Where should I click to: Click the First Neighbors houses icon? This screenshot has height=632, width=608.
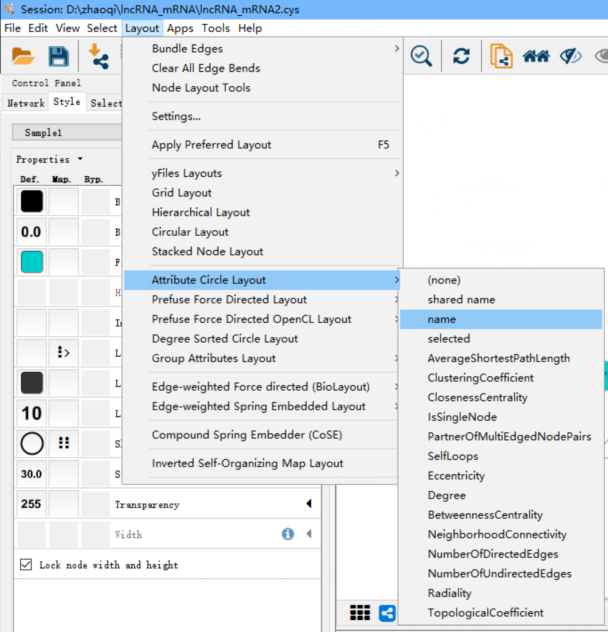click(536, 57)
